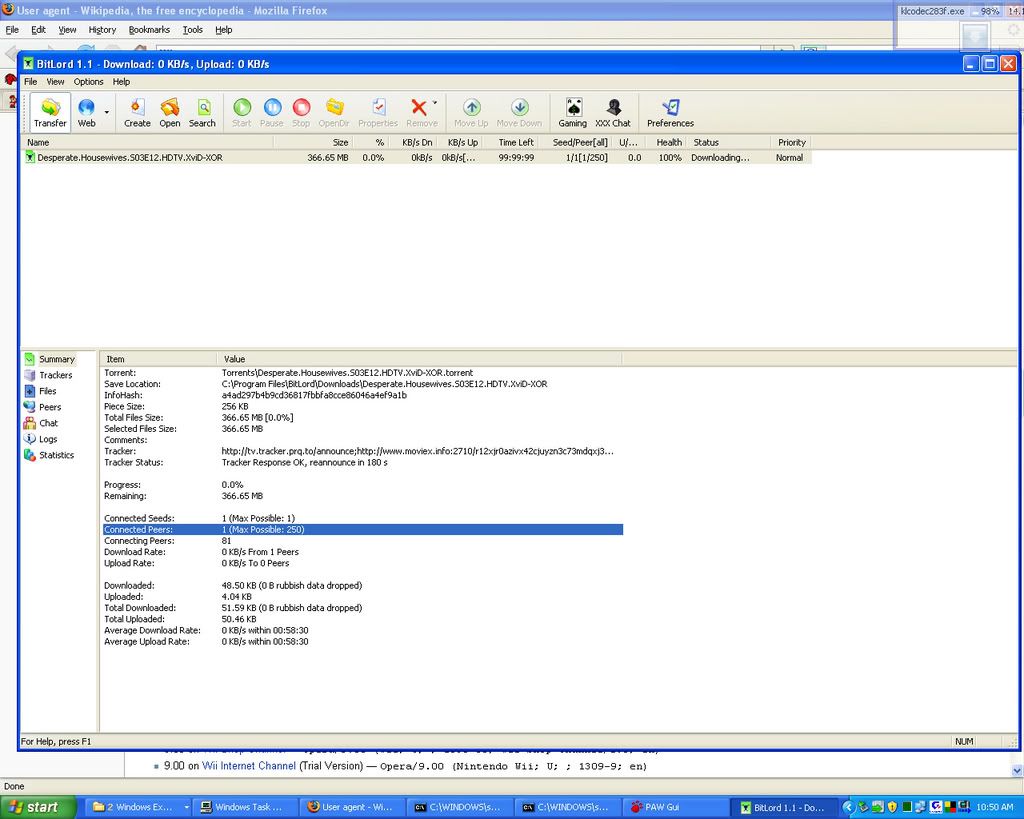The height and width of the screenshot is (819, 1024).
Task: Click the Transfer toolbar icon
Action: 50,112
